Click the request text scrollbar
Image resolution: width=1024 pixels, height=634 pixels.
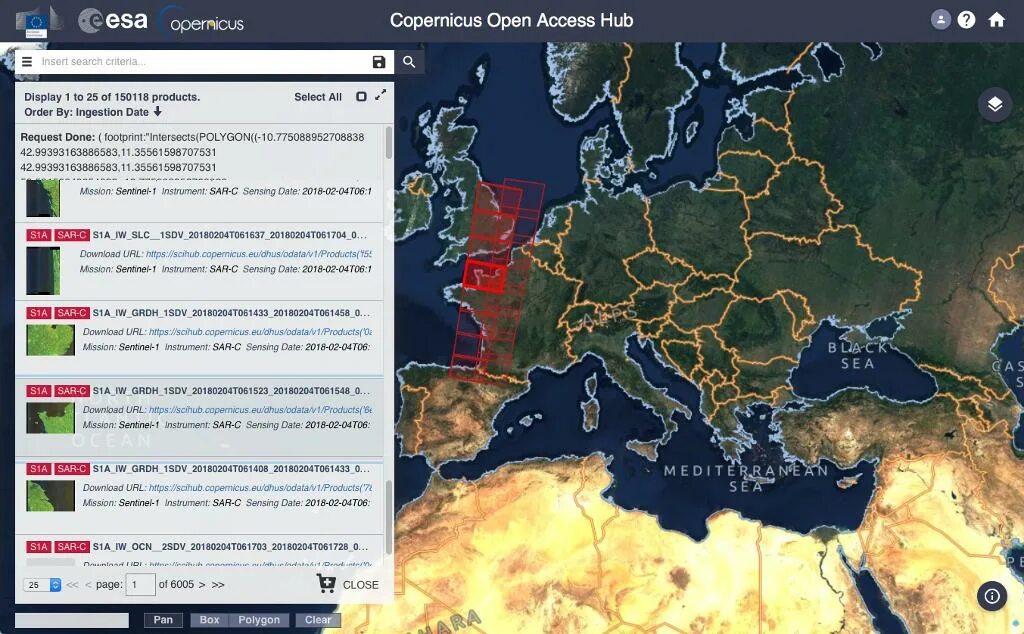coord(389,142)
